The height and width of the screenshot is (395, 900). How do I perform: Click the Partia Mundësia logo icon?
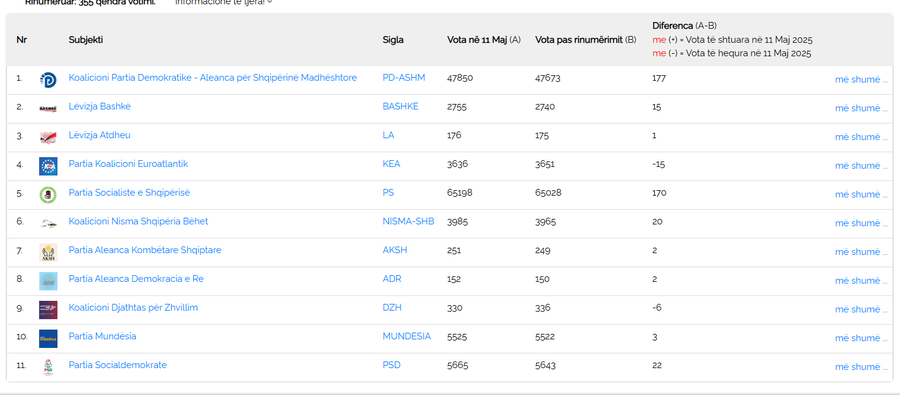tap(48, 338)
